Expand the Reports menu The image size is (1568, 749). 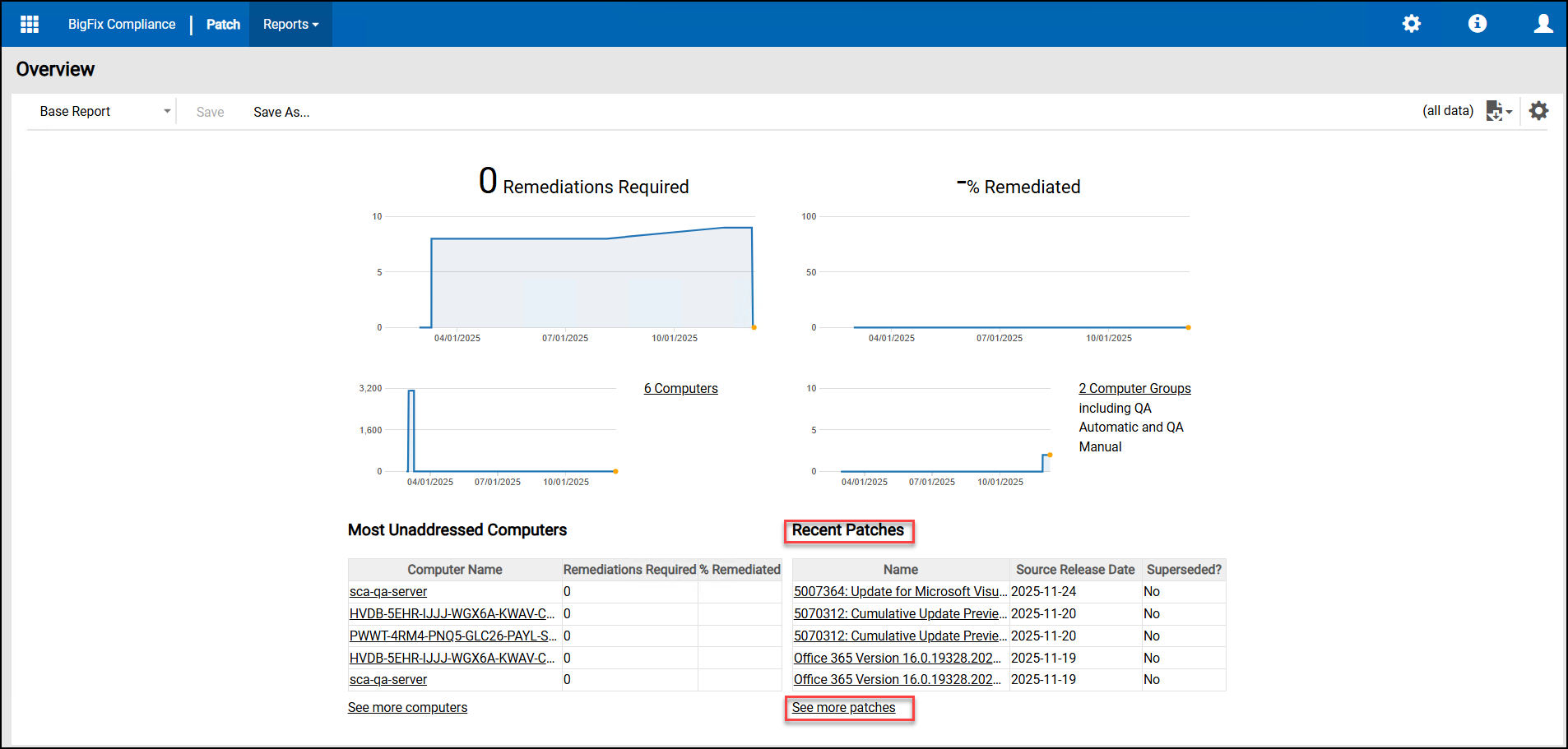coord(290,25)
